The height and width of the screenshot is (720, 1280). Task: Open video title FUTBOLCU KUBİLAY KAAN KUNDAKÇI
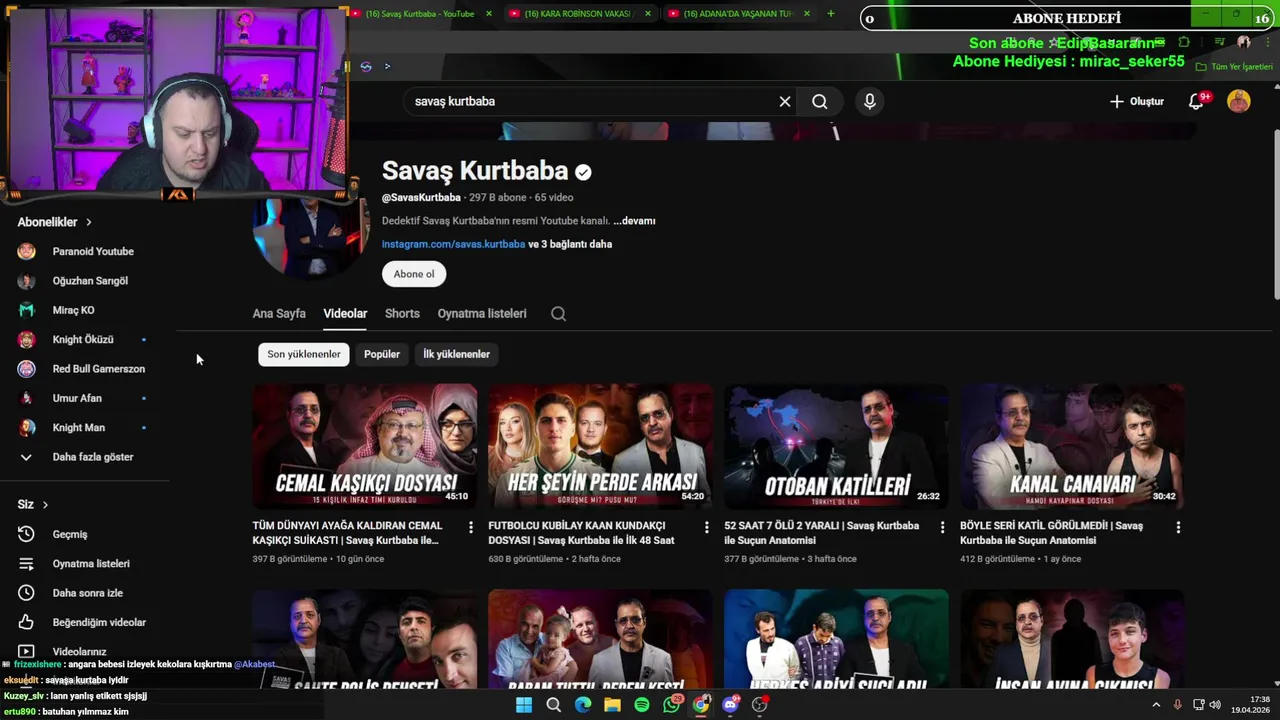point(581,533)
